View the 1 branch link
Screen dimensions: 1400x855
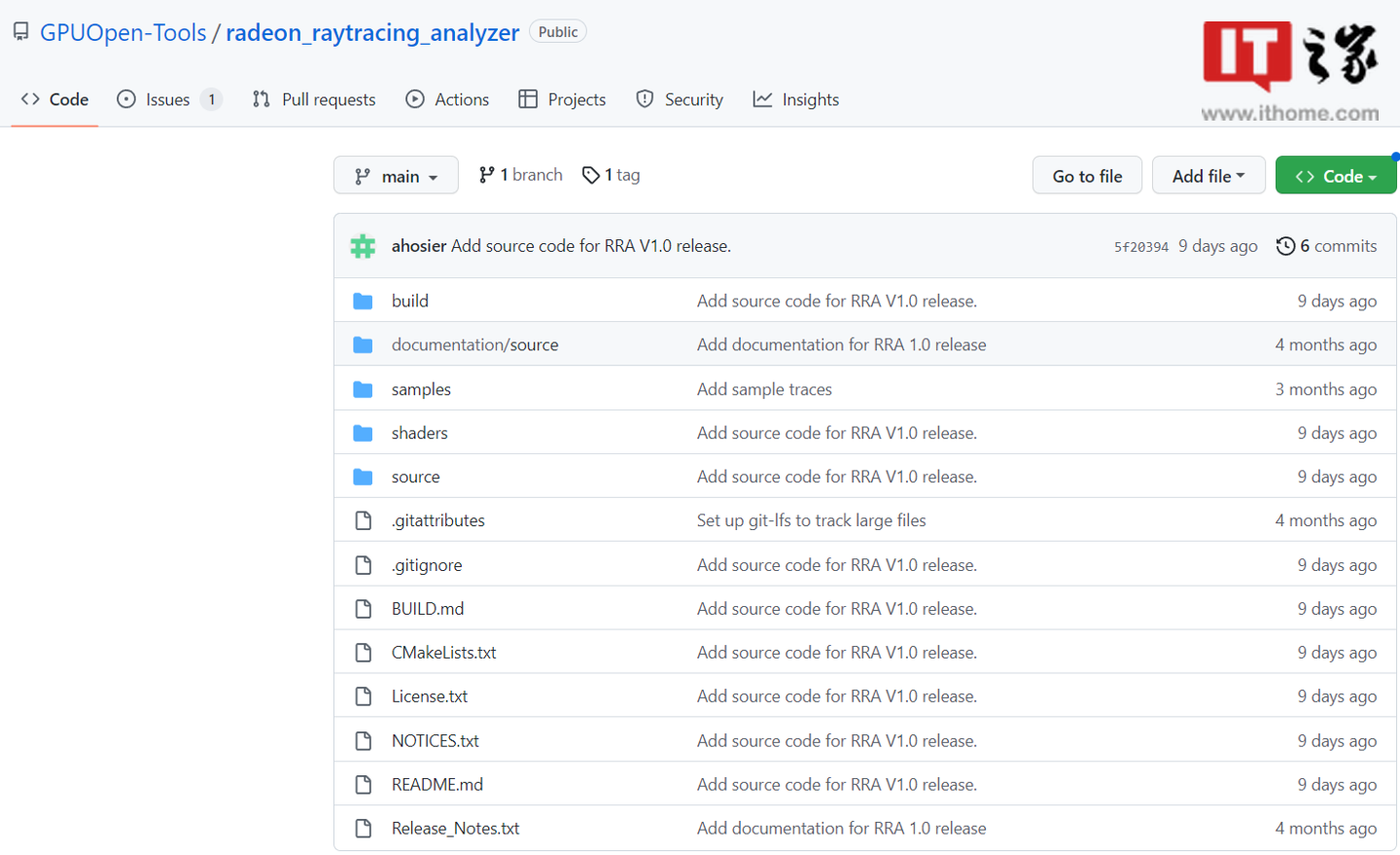click(x=520, y=175)
